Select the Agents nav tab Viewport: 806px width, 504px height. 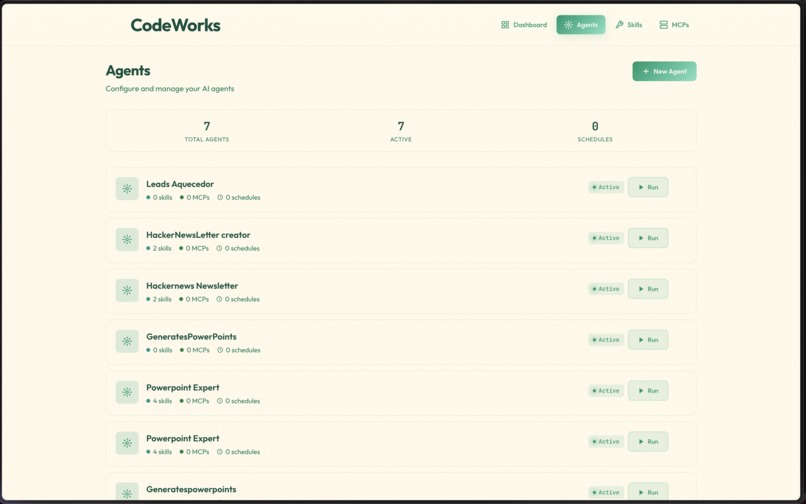click(x=580, y=25)
